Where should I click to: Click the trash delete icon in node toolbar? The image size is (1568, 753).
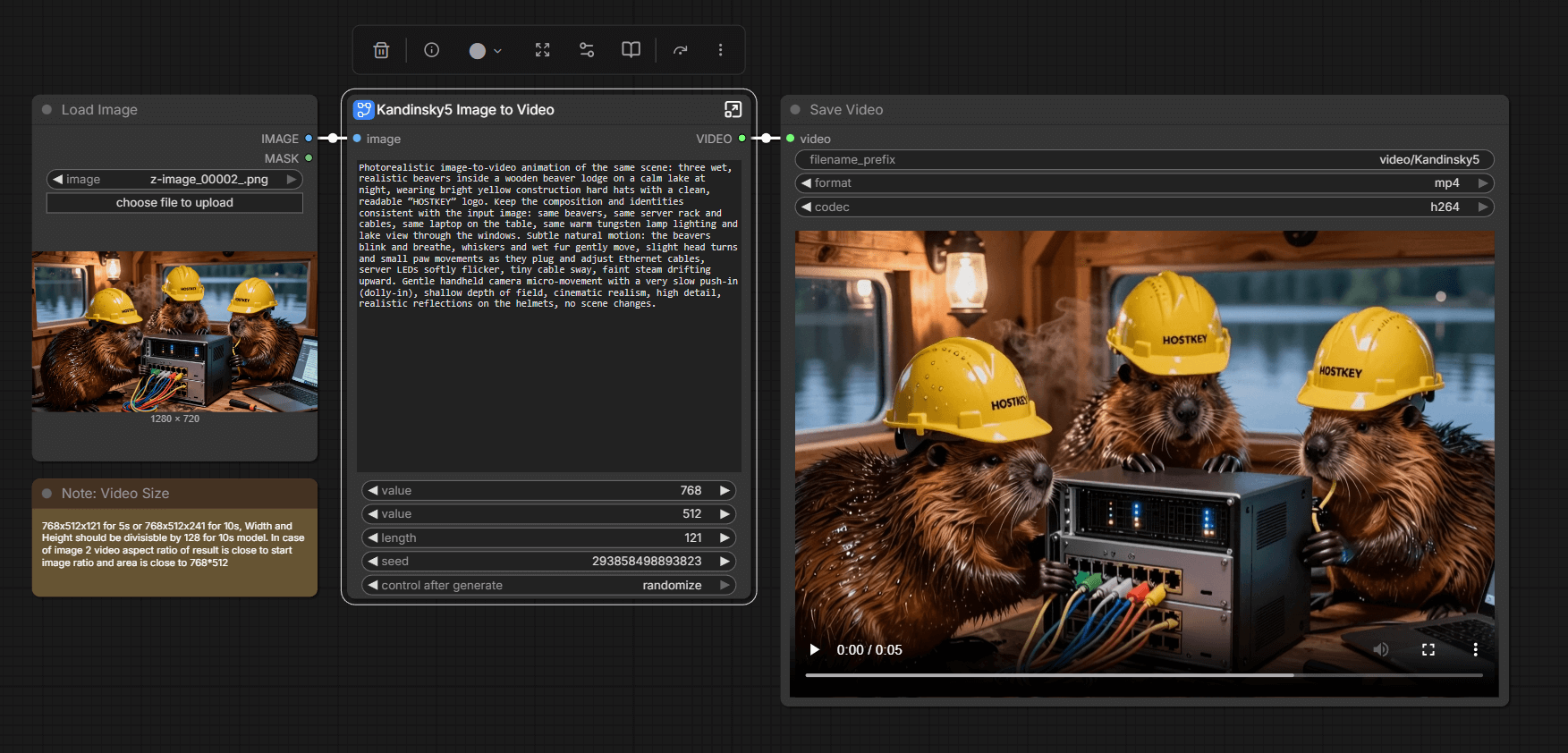click(x=381, y=50)
